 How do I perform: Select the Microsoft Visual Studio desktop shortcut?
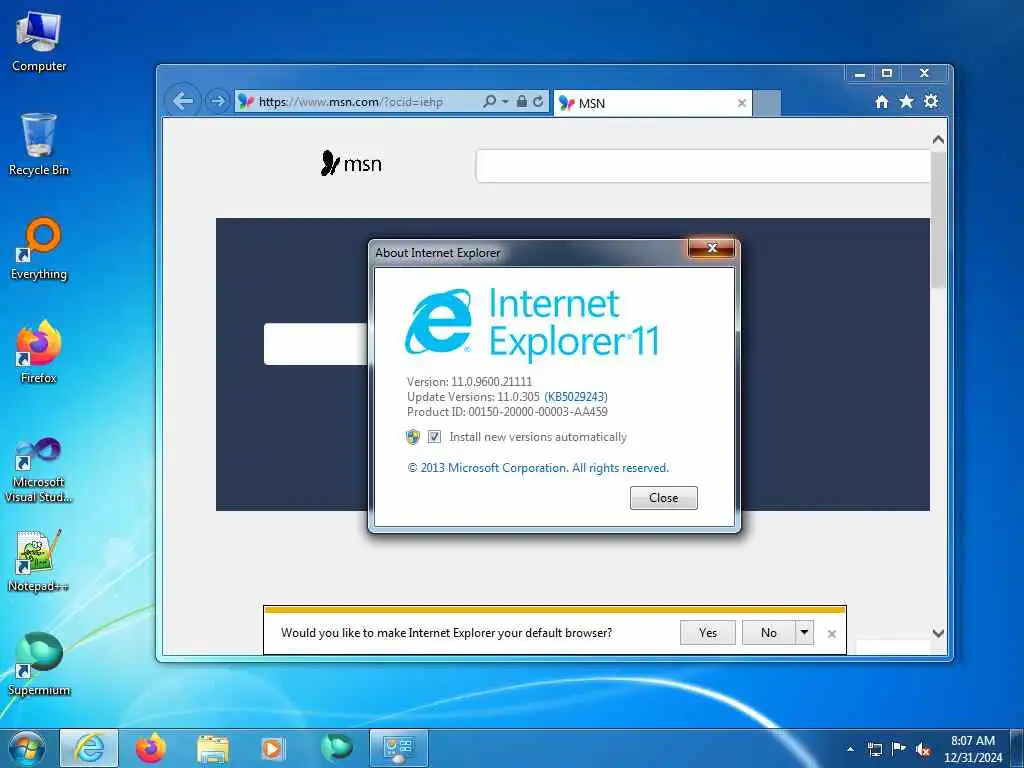click(x=39, y=470)
